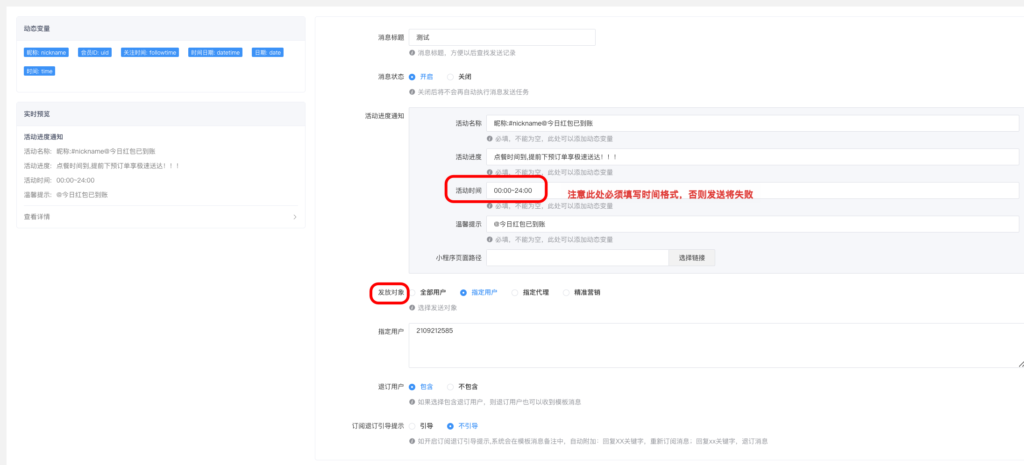Viewport: 1024px width, 465px height.
Task: Expand details via the 查看详情 chevron arrow
Action: [295, 217]
